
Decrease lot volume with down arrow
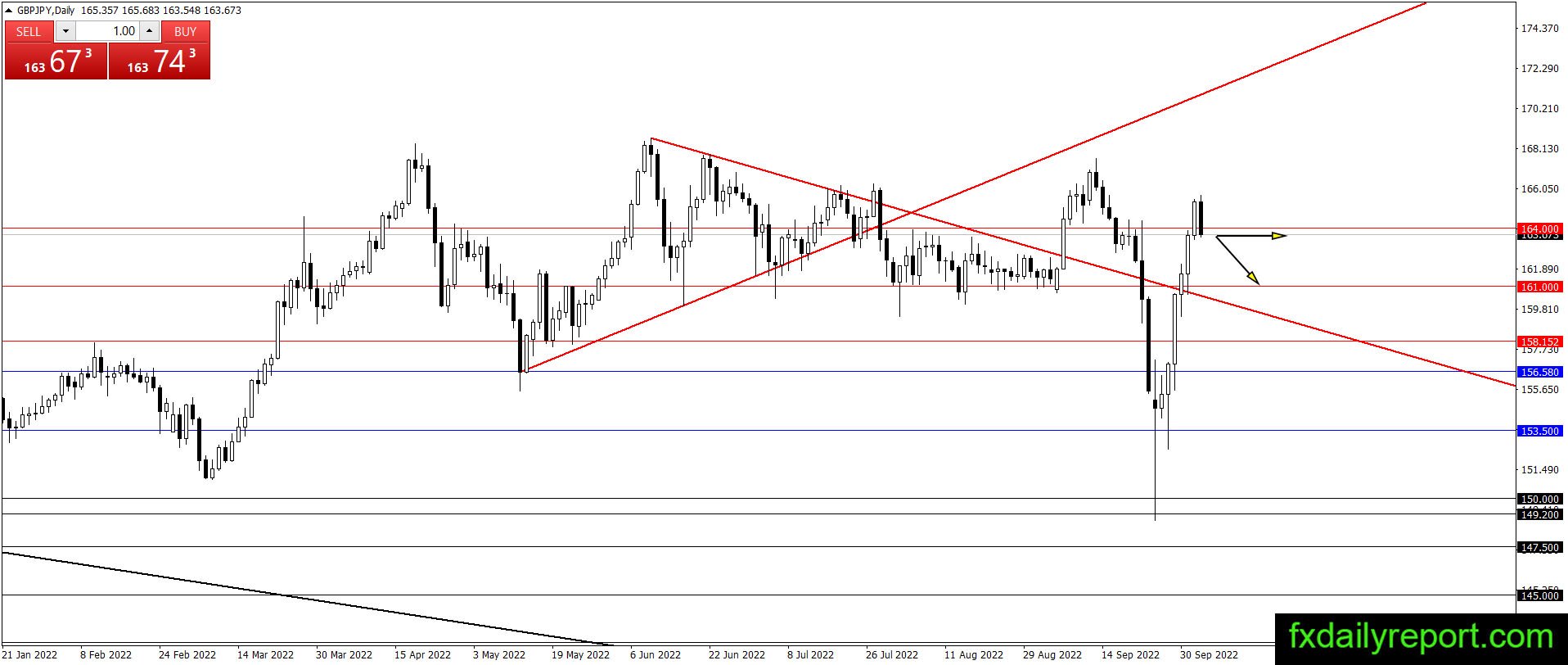point(65,31)
